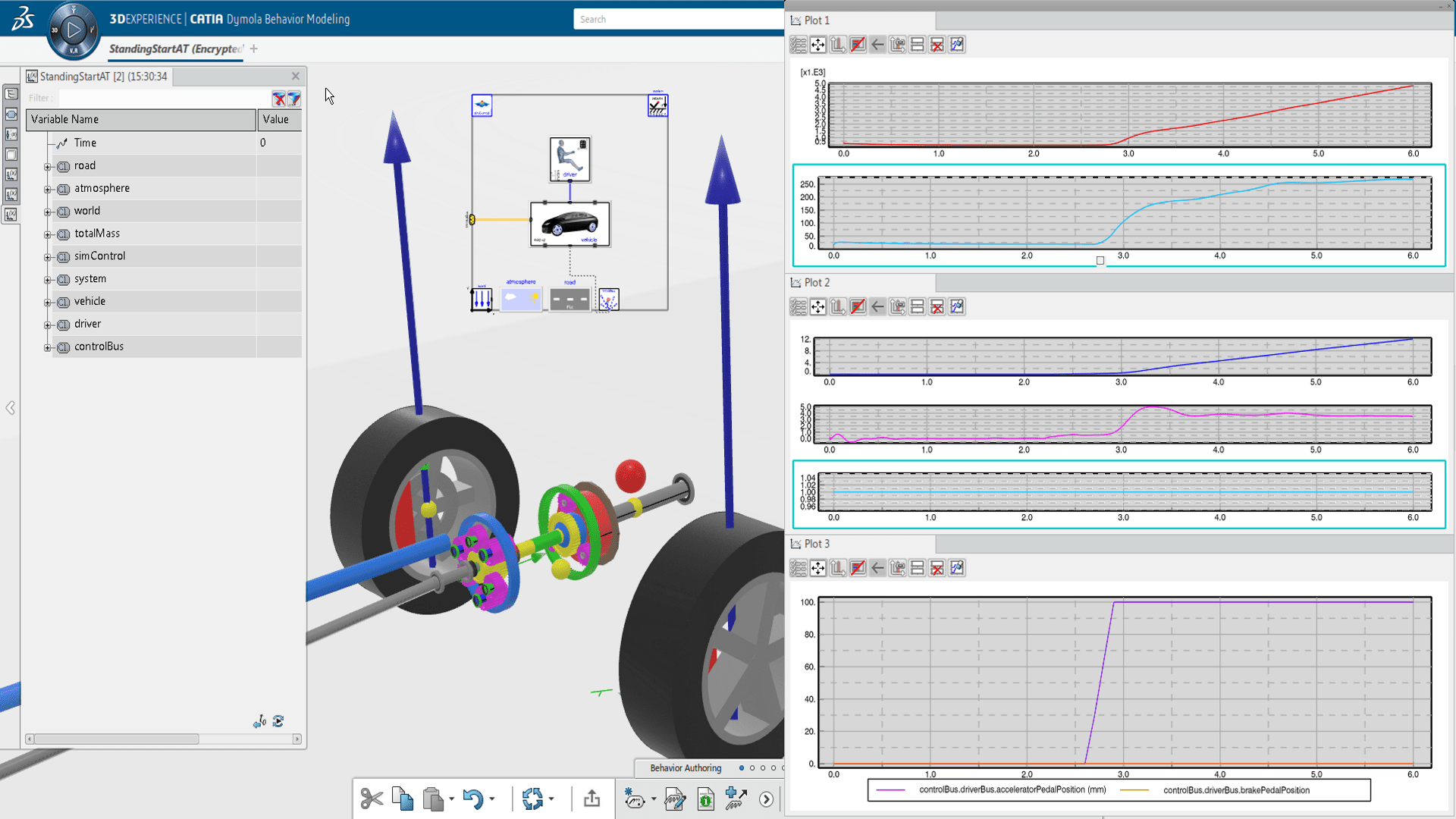Open plot setup checklist icon in Plot 3
1456x819 pixels.
click(798, 568)
